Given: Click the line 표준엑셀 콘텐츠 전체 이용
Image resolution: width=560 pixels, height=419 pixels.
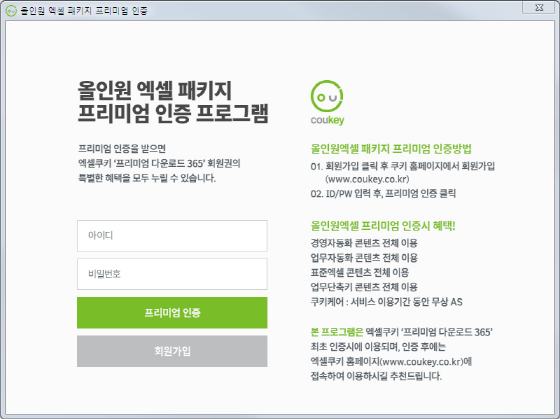Looking at the screenshot, I should pyautogui.click(x=360, y=273).
